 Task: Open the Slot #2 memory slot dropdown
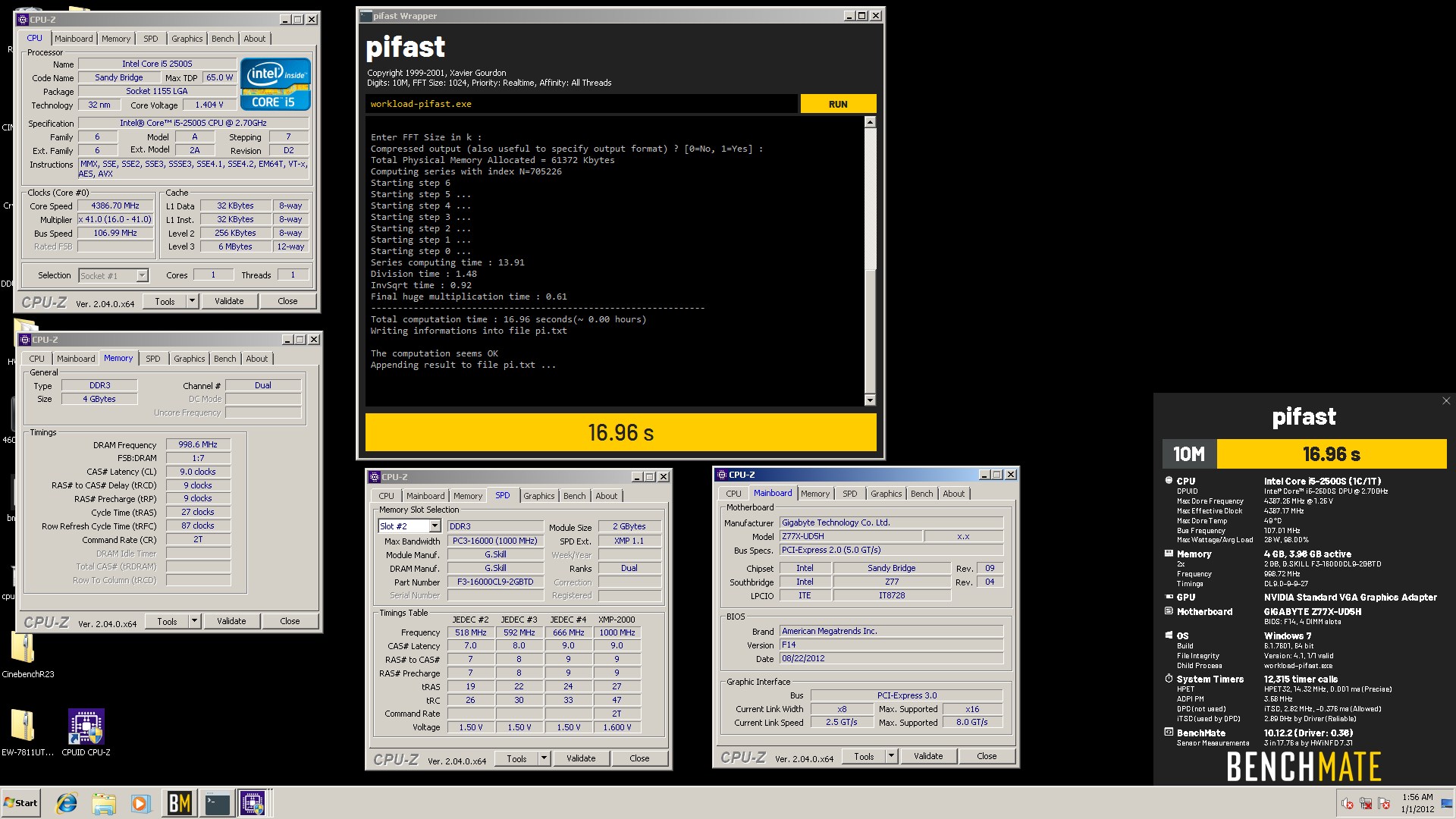coord(435,526)
